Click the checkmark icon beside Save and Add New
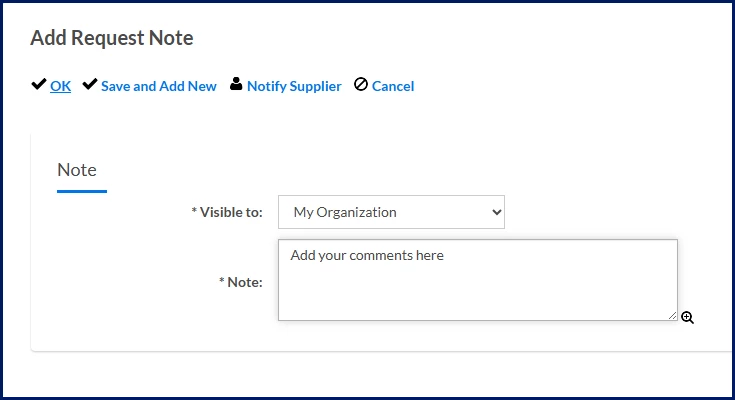This screenshot has width=735, height=400. (x=90, y=84)
